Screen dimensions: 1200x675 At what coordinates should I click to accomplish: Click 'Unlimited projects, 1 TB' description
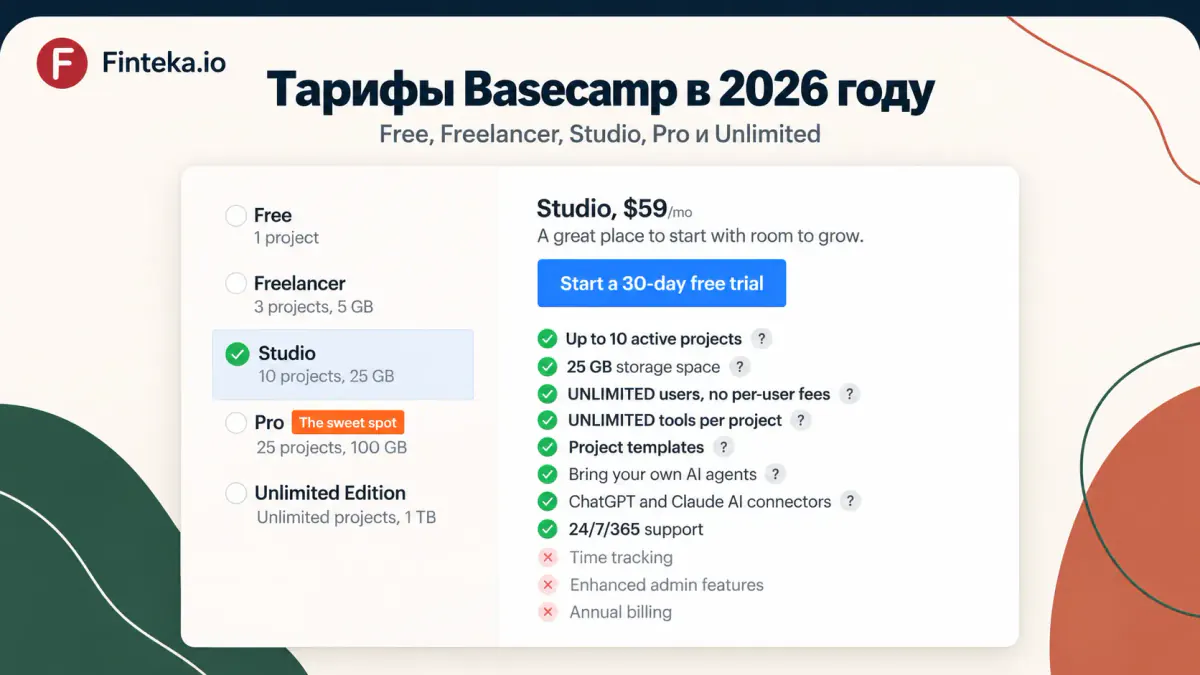(x=346, y=517)
